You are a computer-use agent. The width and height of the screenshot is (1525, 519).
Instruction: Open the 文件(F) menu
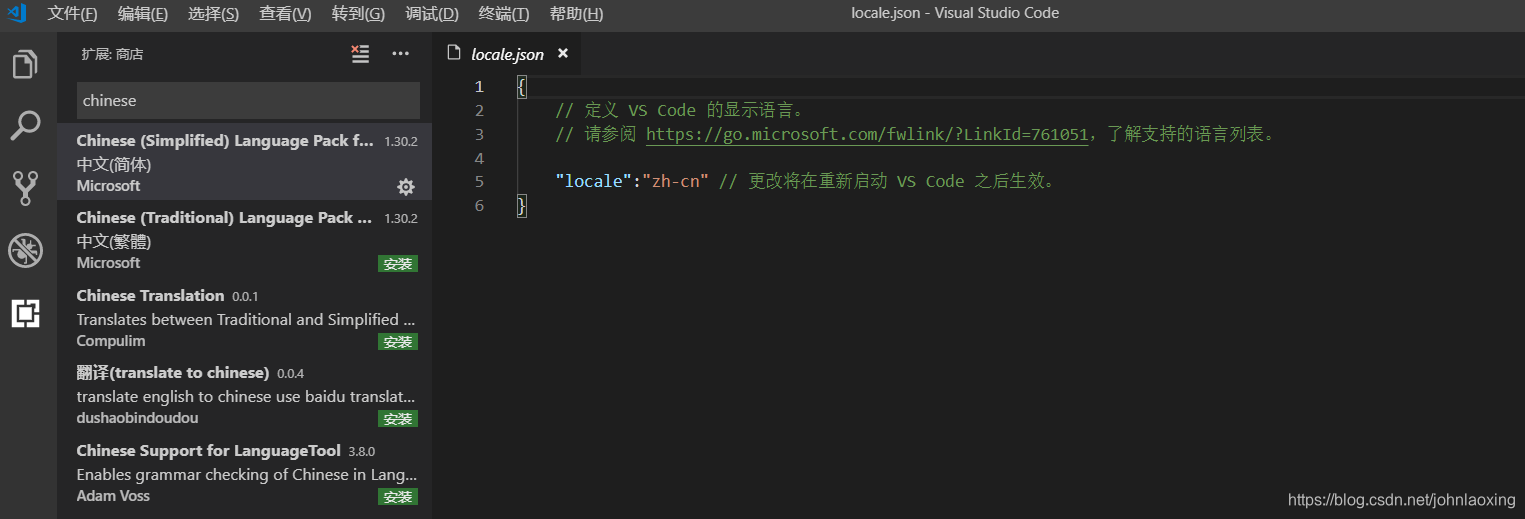pos(73,13)
